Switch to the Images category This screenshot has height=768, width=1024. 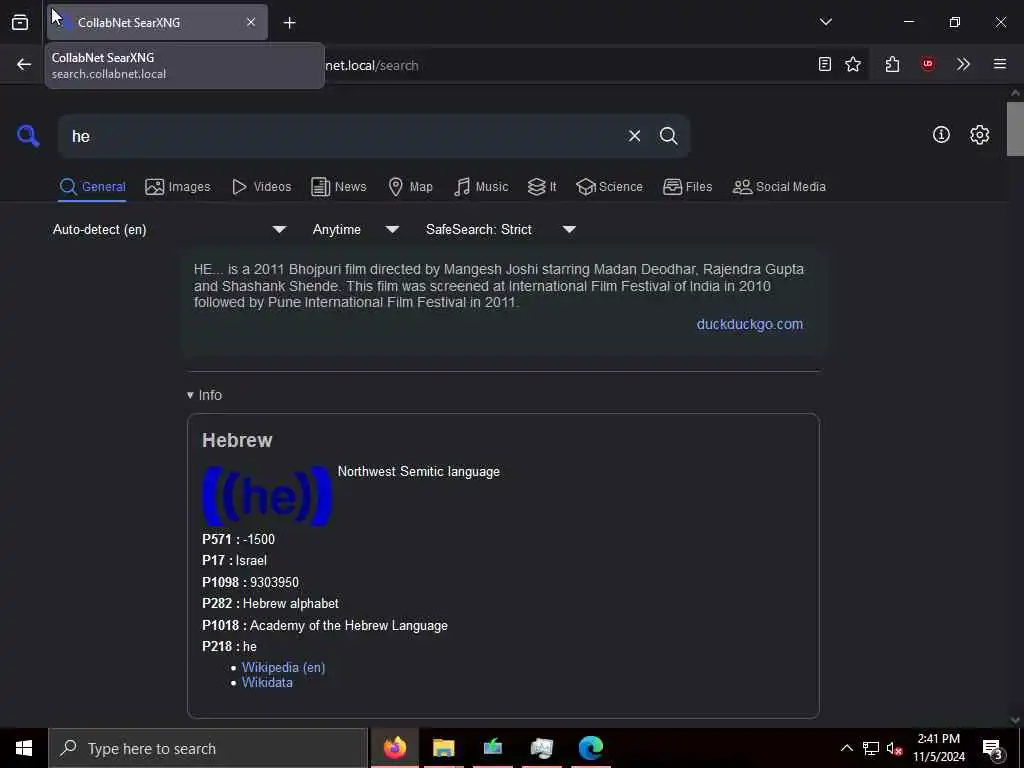tap(178, 187)
